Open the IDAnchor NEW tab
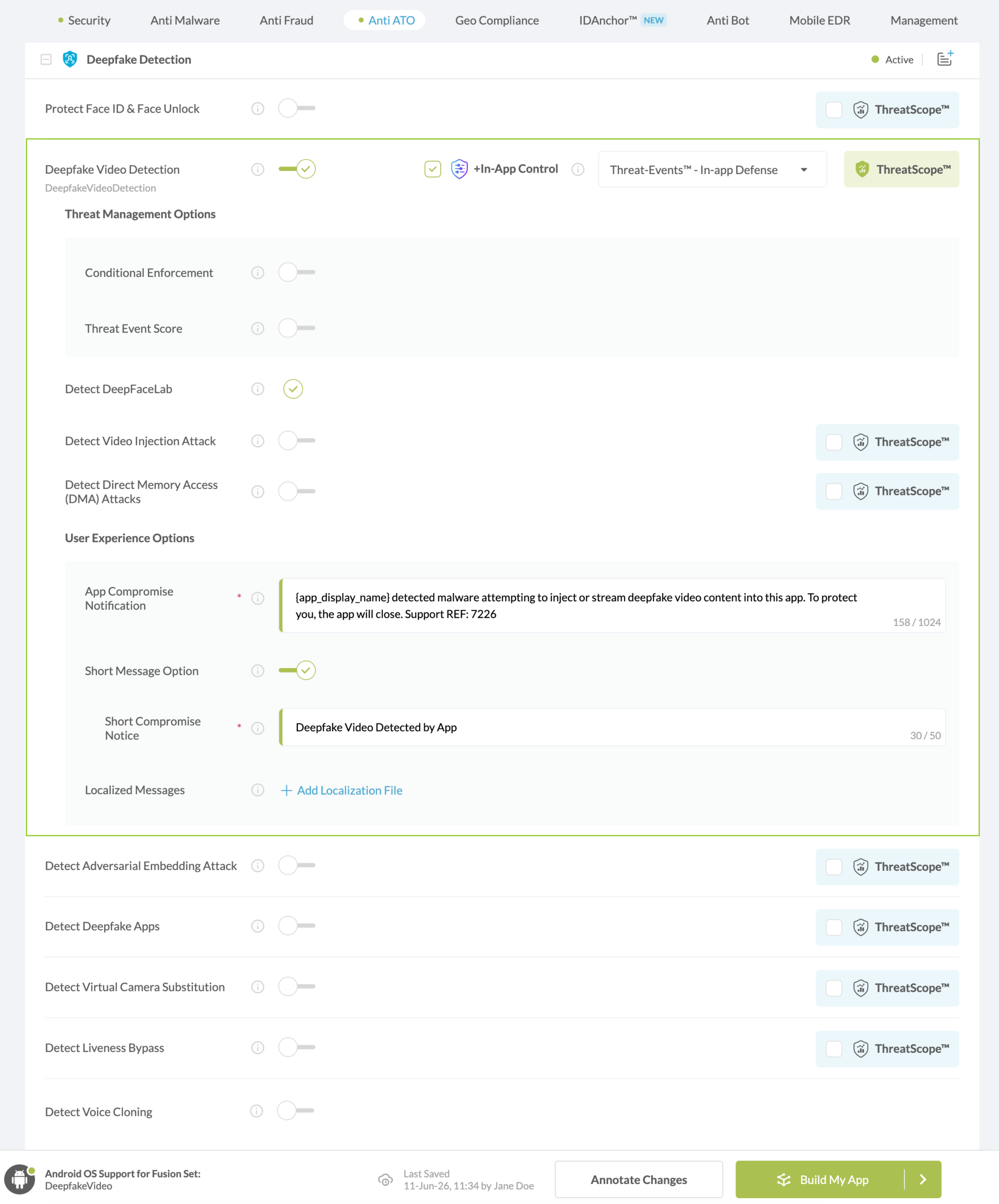 (623, 20)
